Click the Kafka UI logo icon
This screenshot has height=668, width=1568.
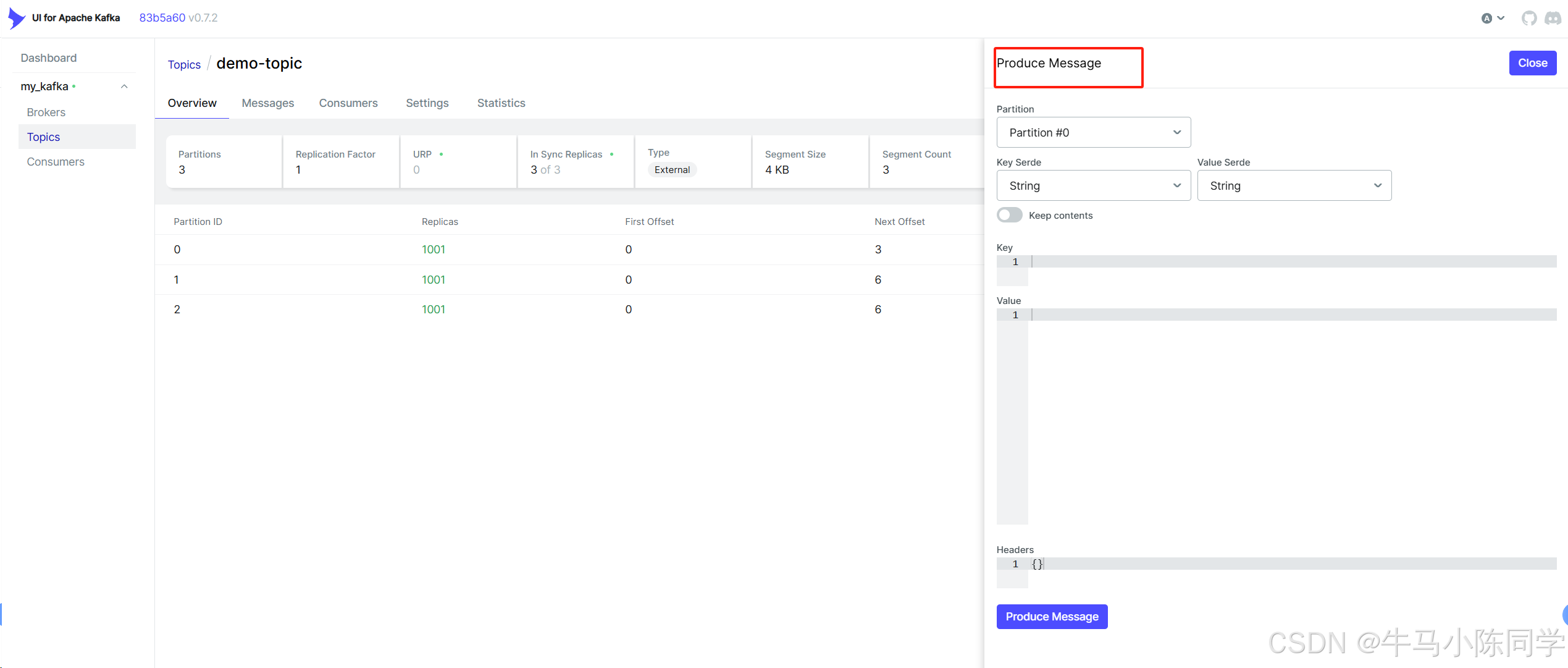click(16, 18)
